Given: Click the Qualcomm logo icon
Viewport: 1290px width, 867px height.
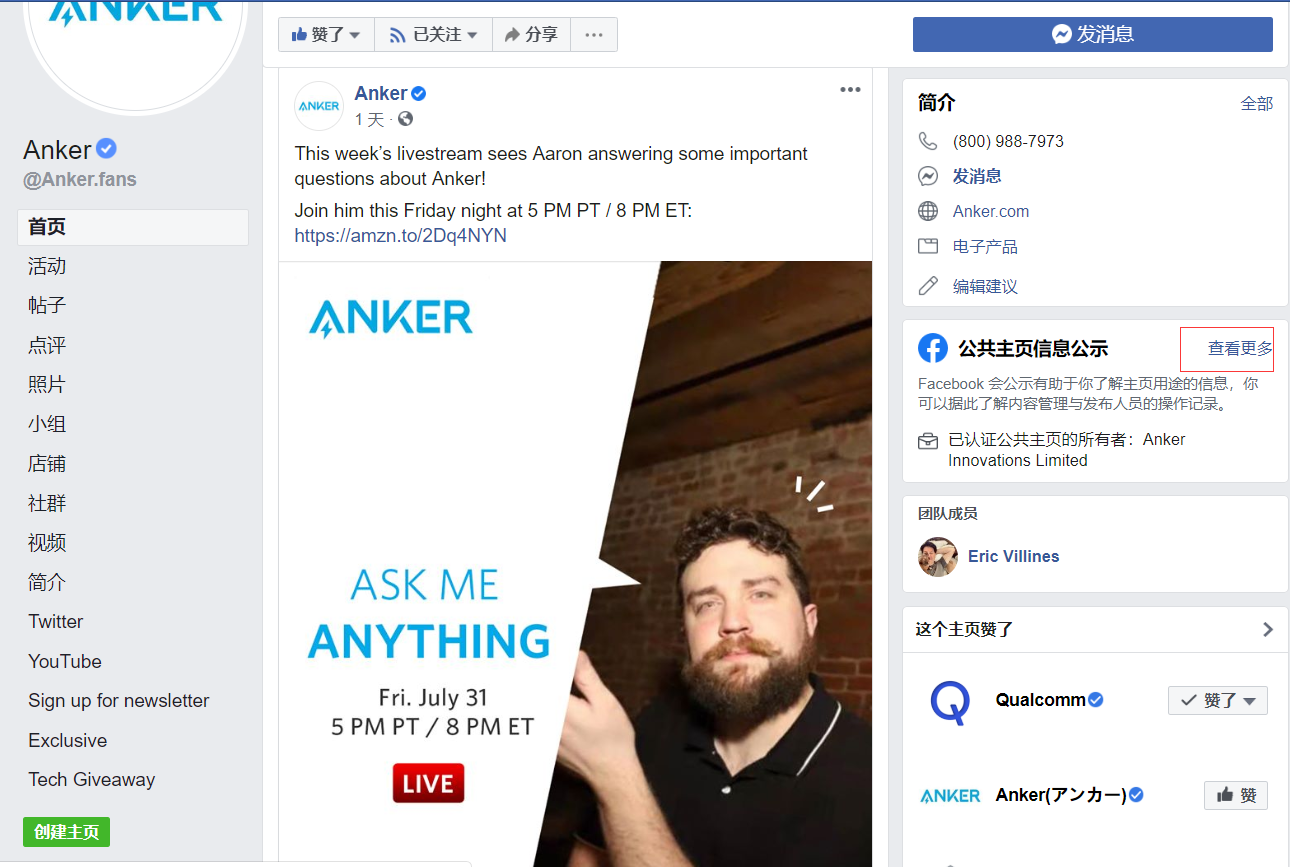Looking at the screenshot, I should pos(949,703).
